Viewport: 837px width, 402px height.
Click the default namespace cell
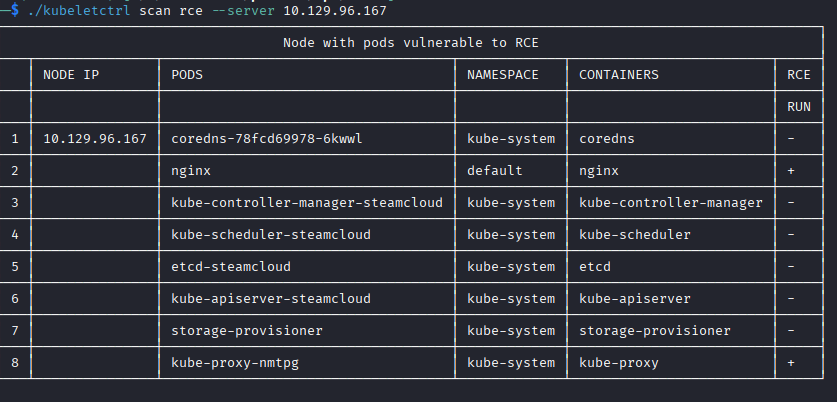coord(495,171)
